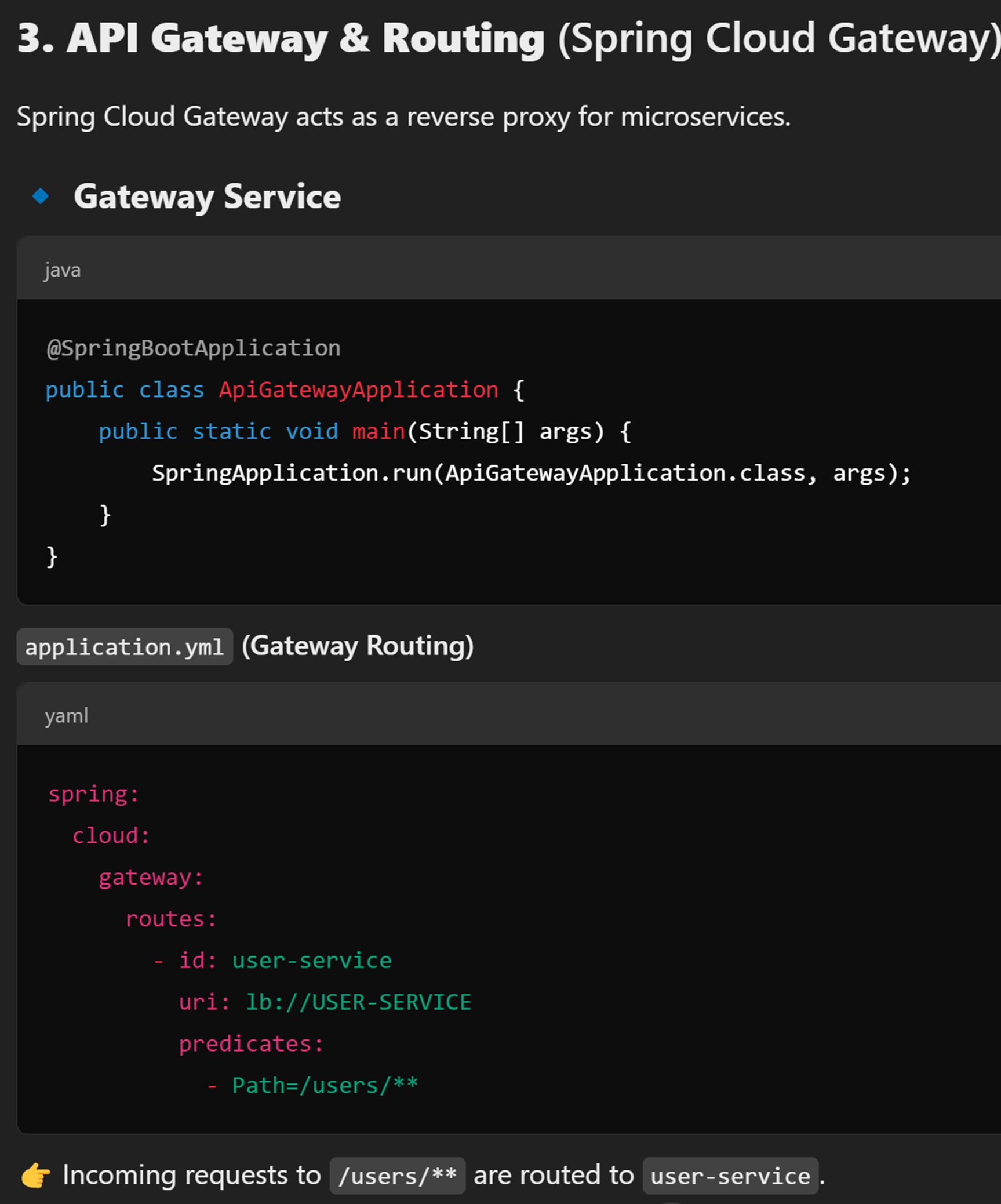This screenshot has height=1204, width=1001.
Task: Click the "(Gateway Routing)" label
Action: [358, 646]
